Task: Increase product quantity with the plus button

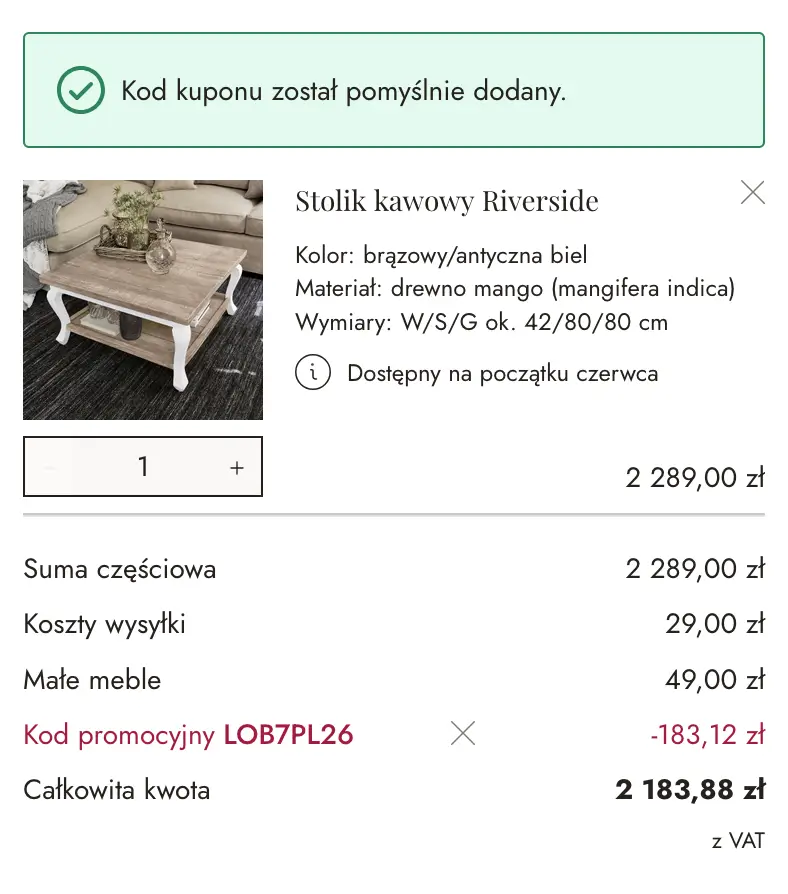Action: (x=236, y=466)
